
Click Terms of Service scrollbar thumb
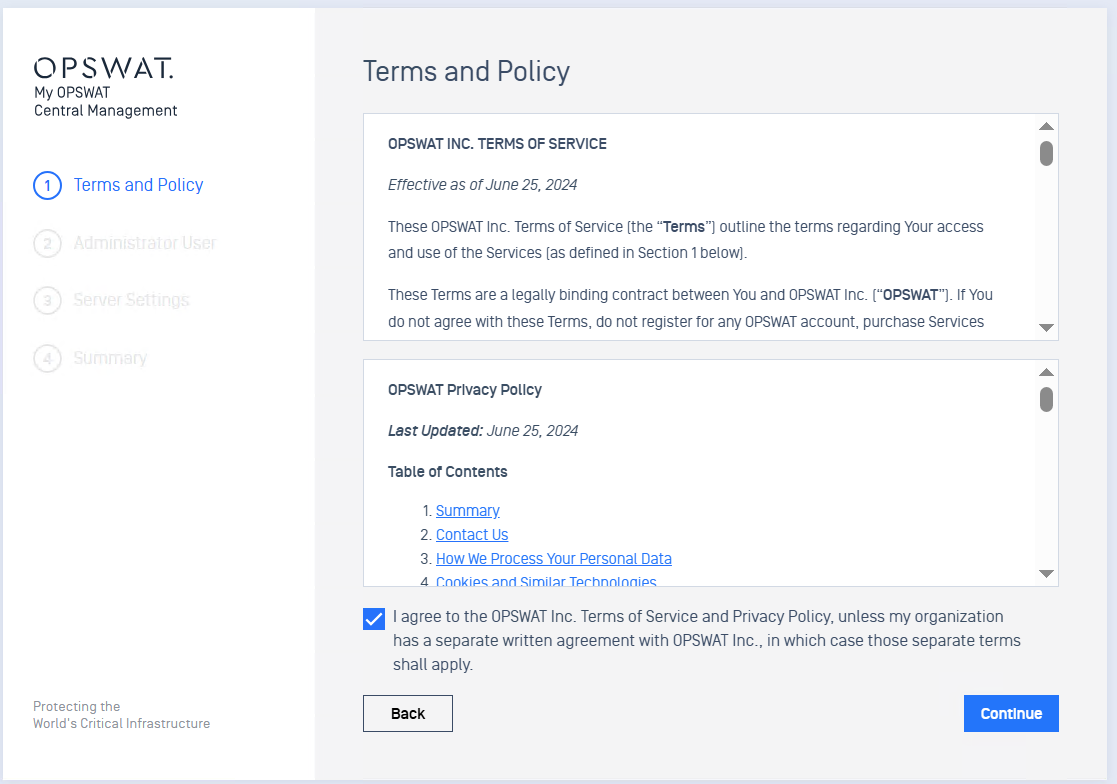coord(1046,153)
